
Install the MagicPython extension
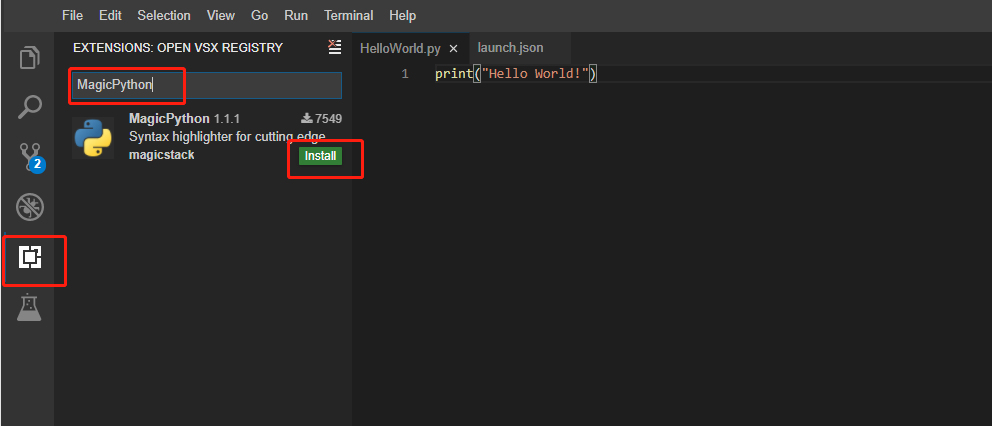320,156
